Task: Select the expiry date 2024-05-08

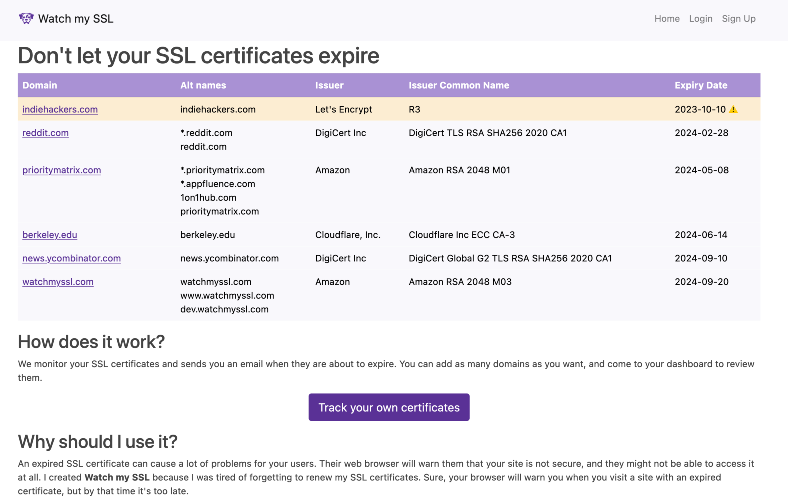Action: [x=702, y=170]
